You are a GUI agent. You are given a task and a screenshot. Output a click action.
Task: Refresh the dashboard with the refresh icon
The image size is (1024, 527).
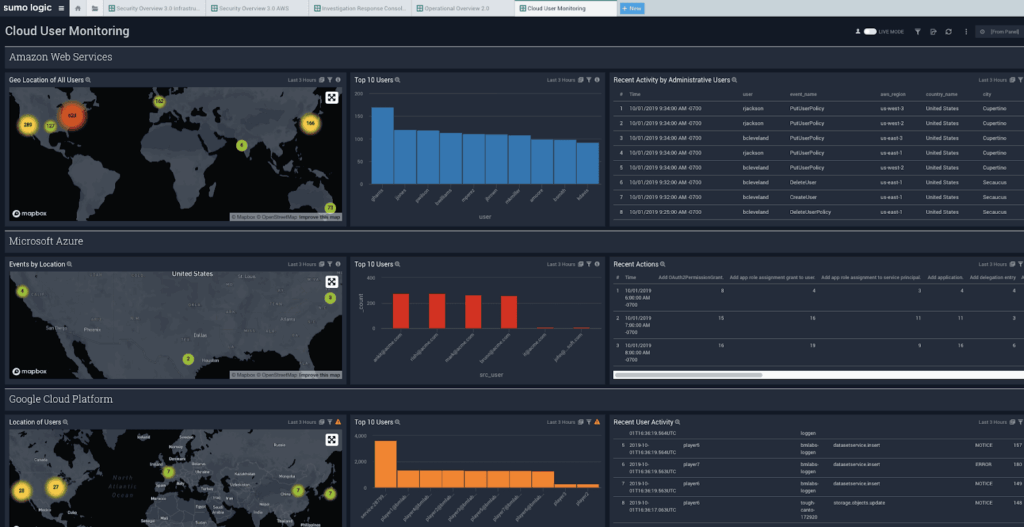[x=948, y=31]
